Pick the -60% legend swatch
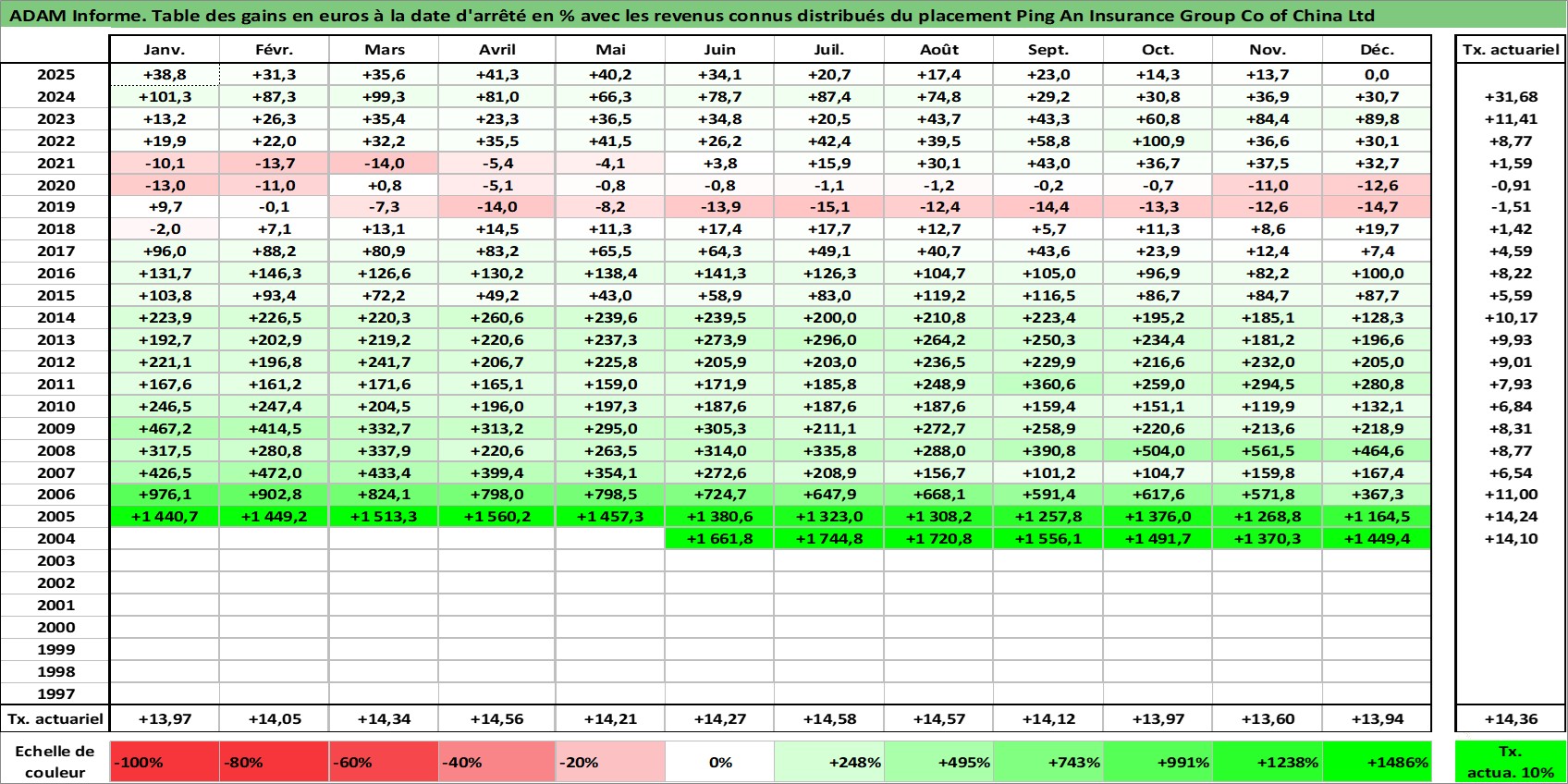The image size is (1568, 784). pos(385,762)
